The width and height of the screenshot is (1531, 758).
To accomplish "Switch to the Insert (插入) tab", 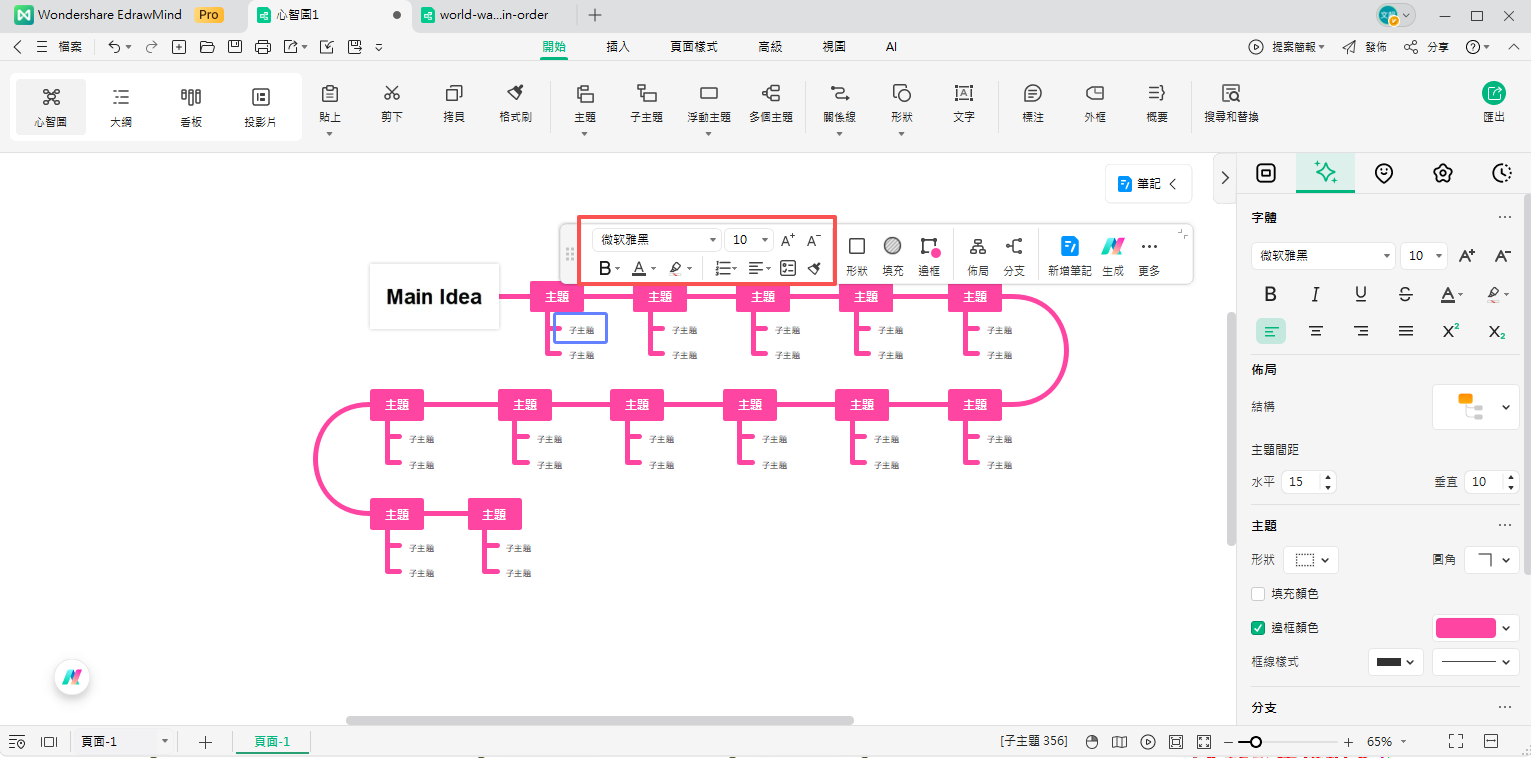I will [x=618, y=47].
